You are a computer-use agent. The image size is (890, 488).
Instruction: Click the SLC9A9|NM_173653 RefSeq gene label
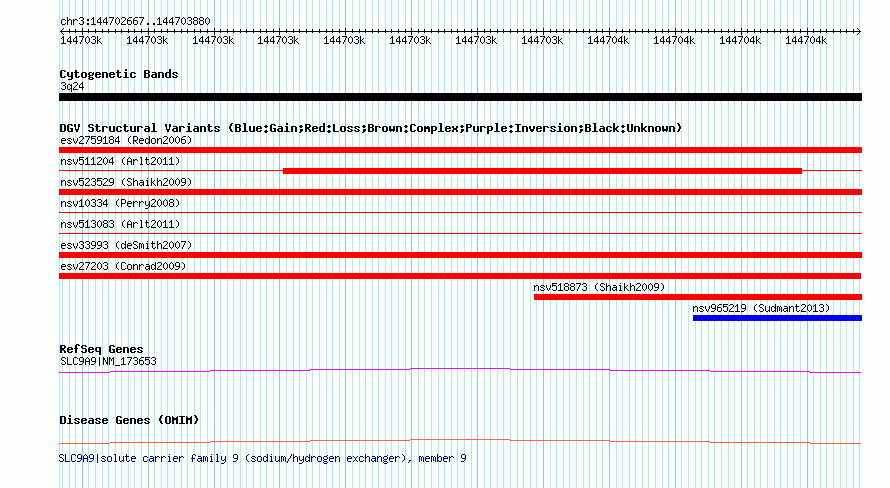pos(108,361)
